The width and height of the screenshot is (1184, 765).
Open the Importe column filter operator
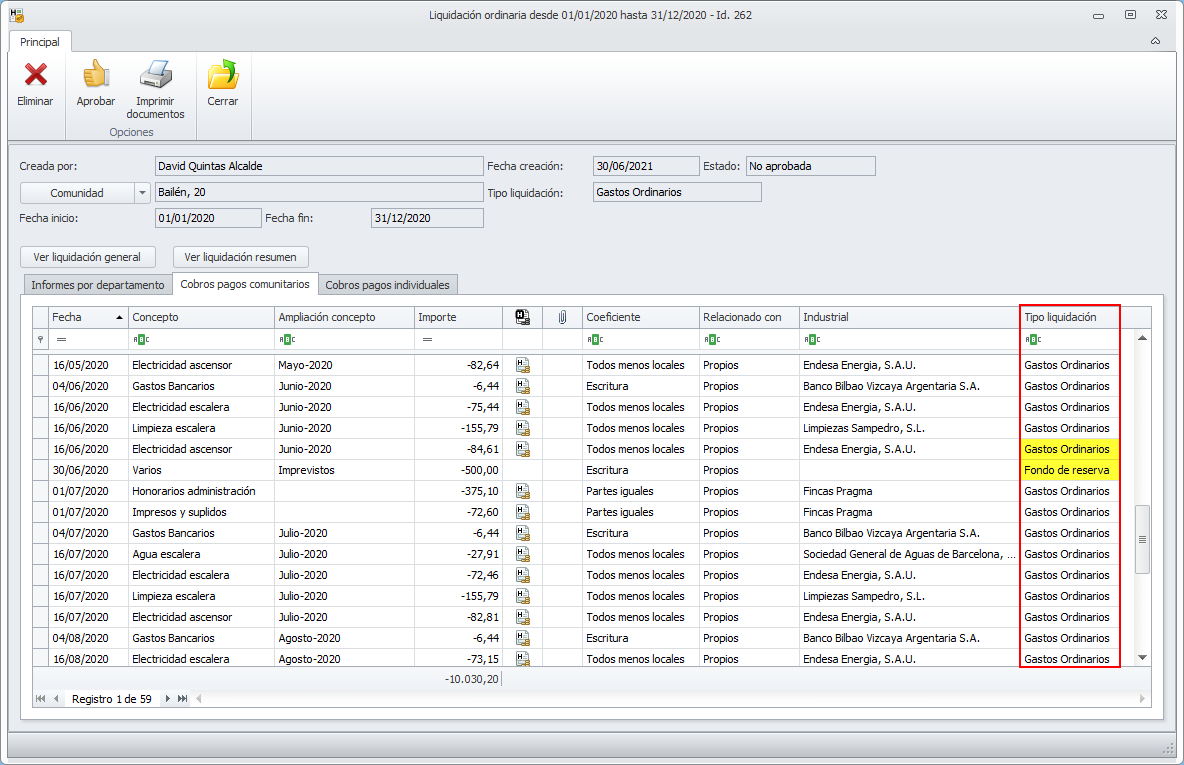coord(426,340)
